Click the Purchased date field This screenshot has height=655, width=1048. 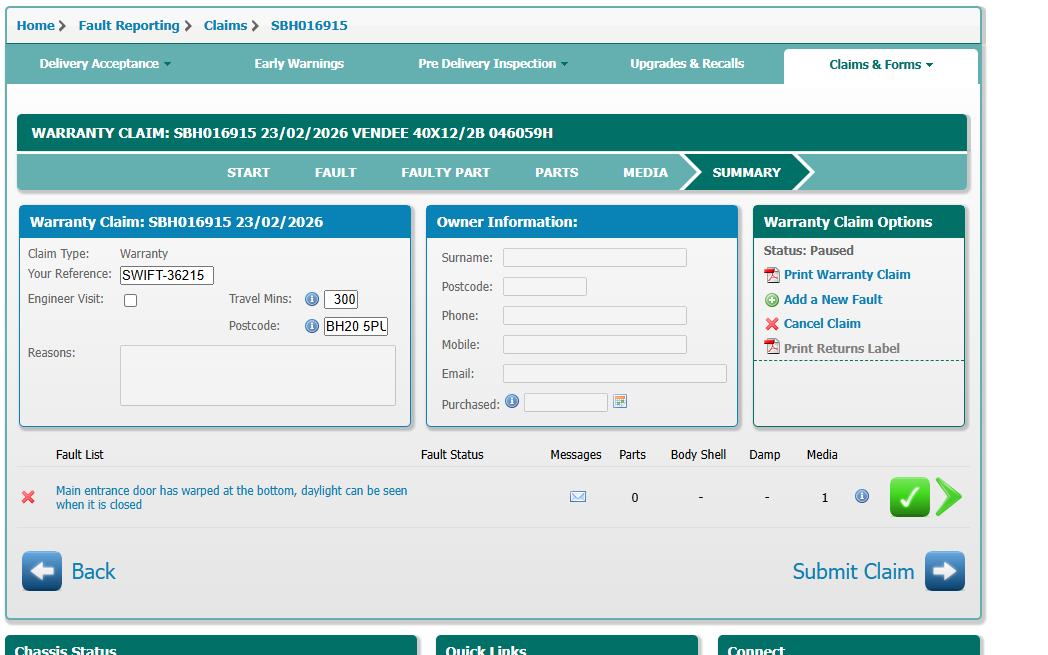point(566,402)
